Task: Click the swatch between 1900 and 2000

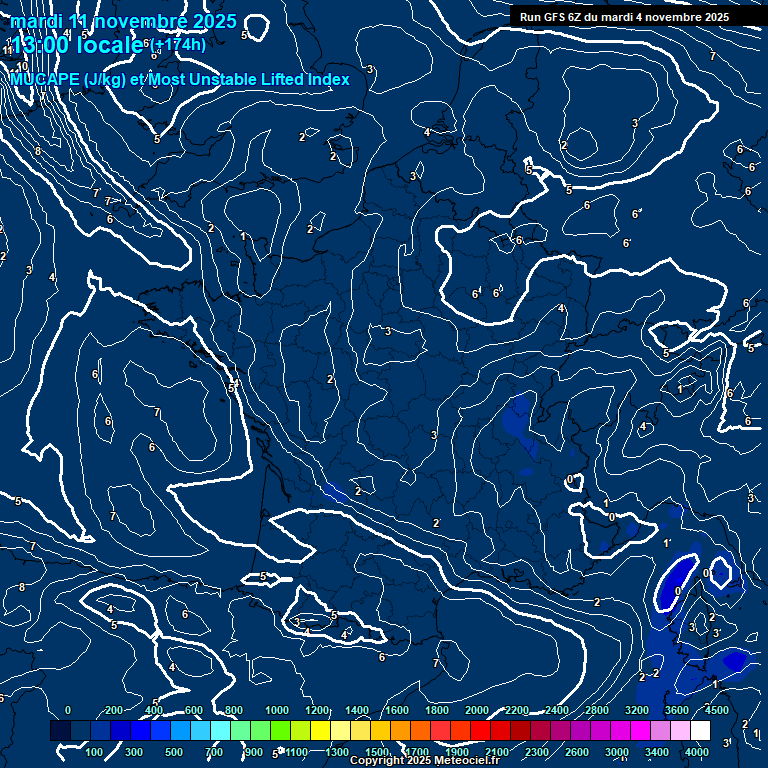Action: pyautogui.click(x=461, y=730)
